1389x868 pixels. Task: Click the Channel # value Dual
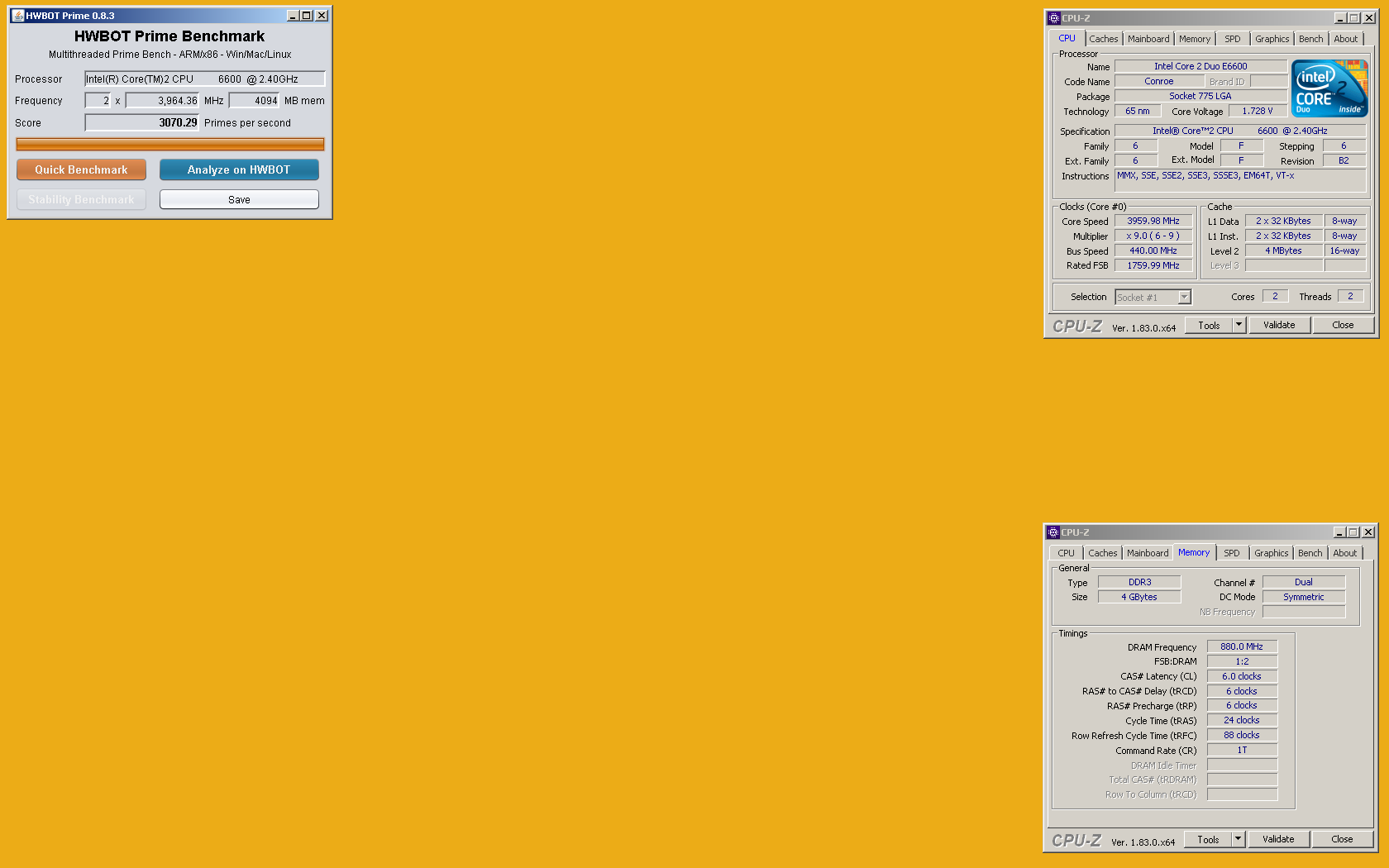[x=1304, y=582]
